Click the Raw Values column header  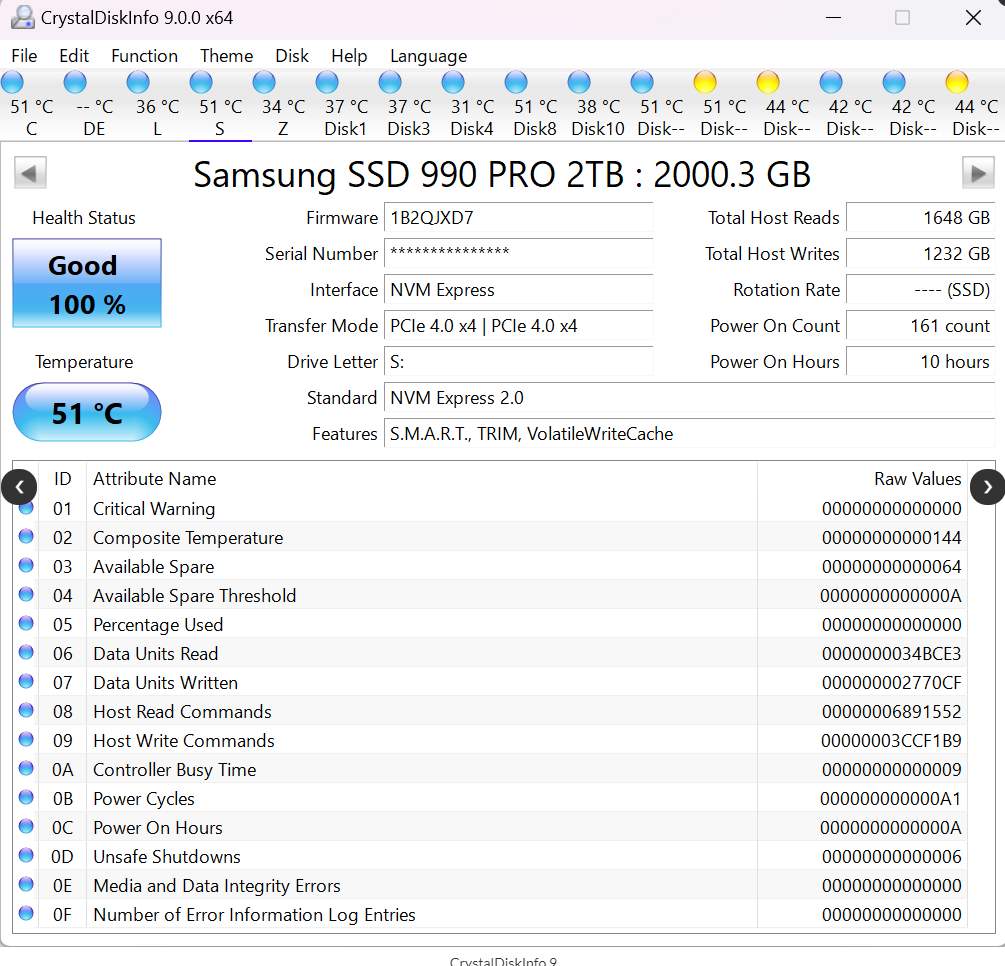click(x=862, y=479)
